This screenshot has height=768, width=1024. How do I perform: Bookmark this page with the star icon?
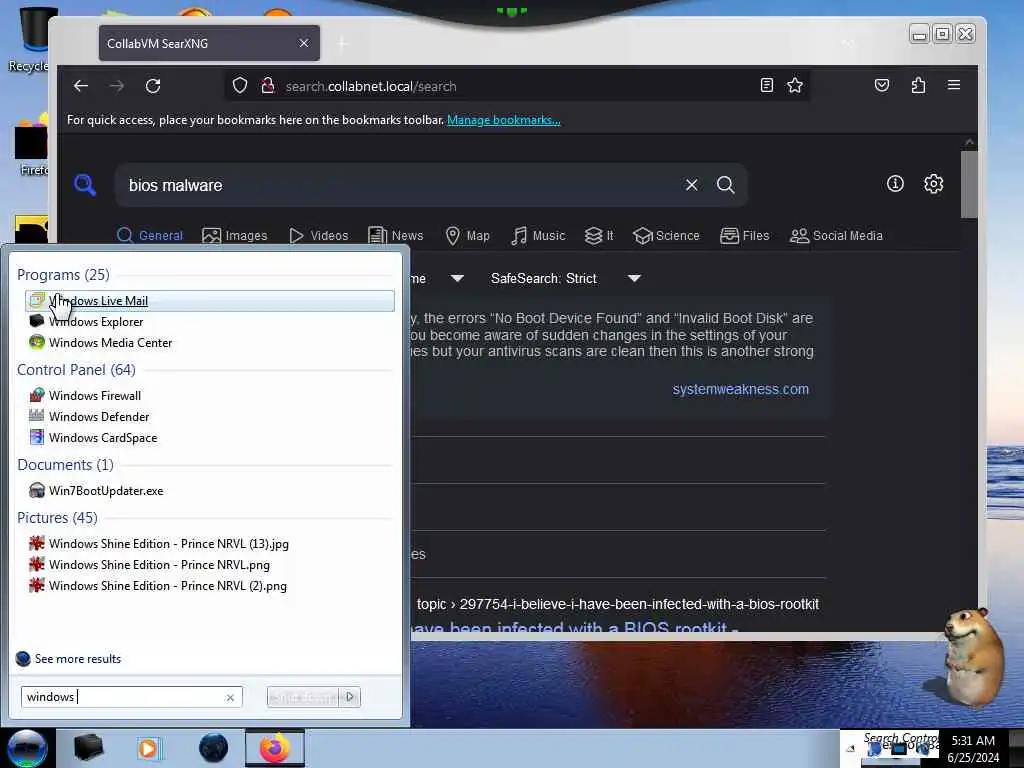(795, 85)
